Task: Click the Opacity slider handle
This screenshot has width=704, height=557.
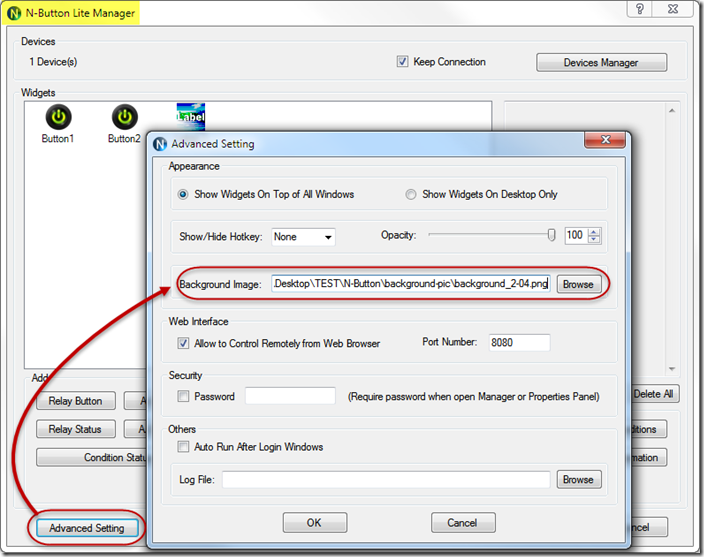Action: click(551, 235)
